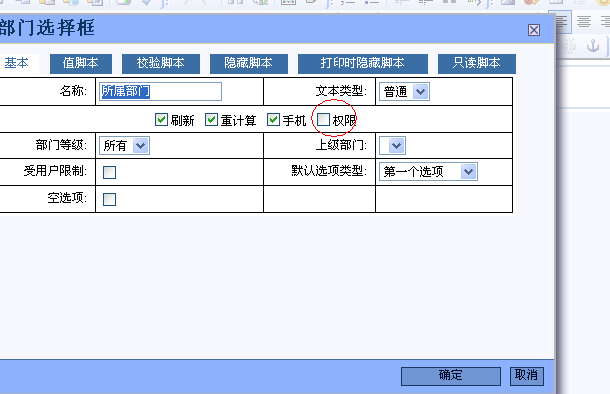Toggle the 刷新 checkbox
610x394 pixels.
[x=161, y=120]
